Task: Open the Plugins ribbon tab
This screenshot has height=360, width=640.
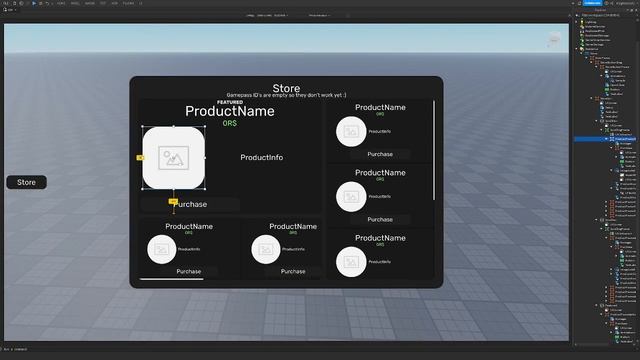Action: point(128,3)
